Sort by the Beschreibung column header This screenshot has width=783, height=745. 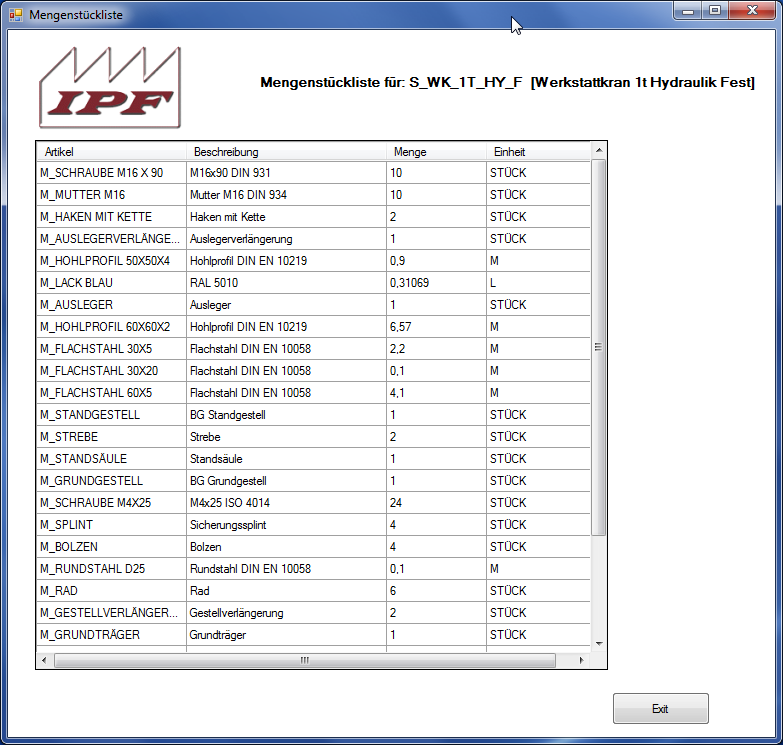click(x=285, y=152)
